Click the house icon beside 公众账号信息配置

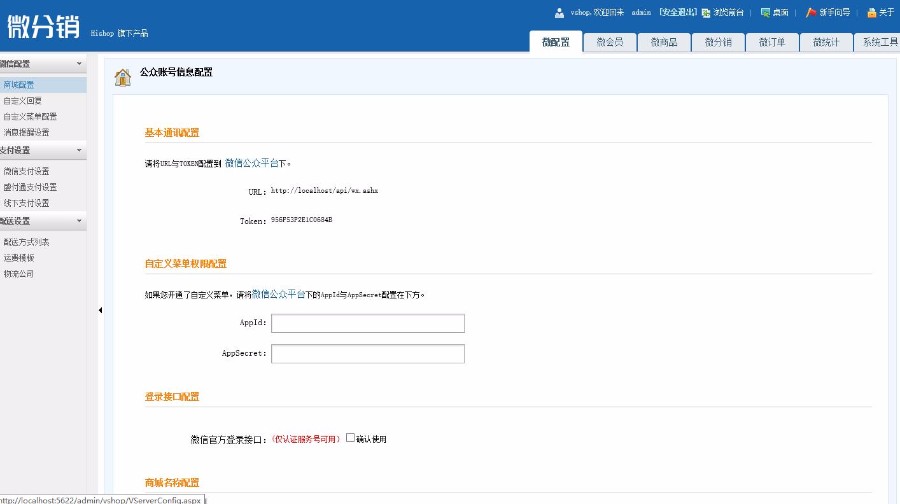tap(122, 77)
